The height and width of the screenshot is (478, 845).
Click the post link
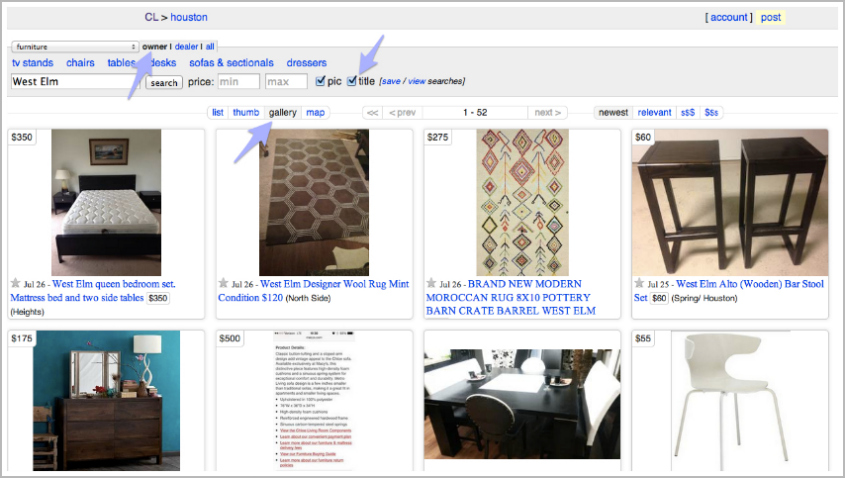771,17
